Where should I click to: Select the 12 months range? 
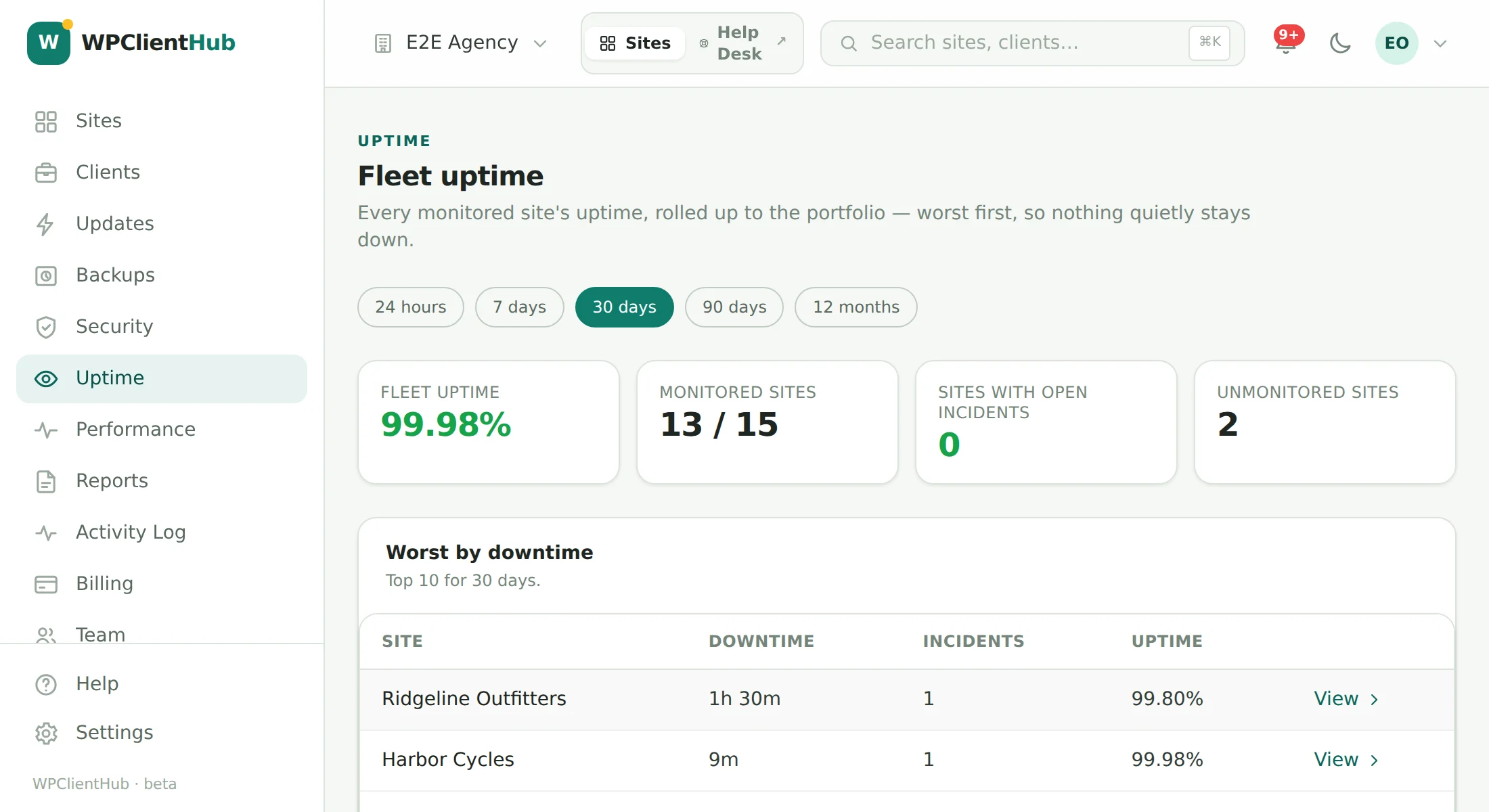[856, 307]
